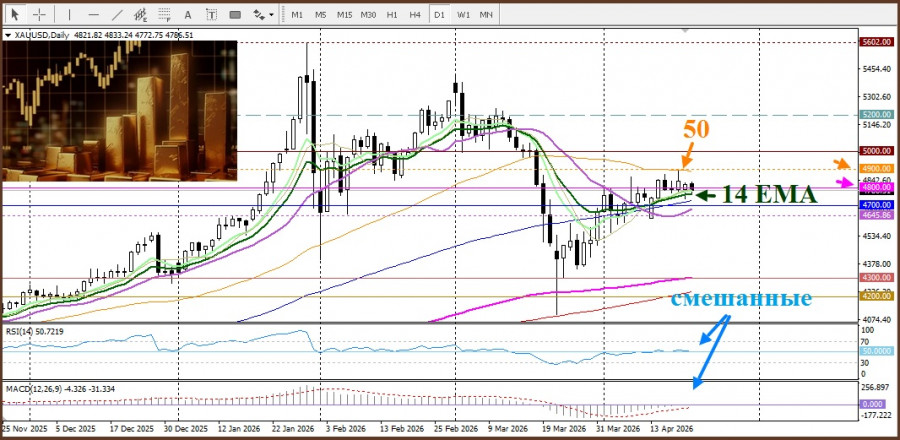Click the gold bars thumbnail image
The height and width of the screenshot is (440, 900).
tap(120, 112)
